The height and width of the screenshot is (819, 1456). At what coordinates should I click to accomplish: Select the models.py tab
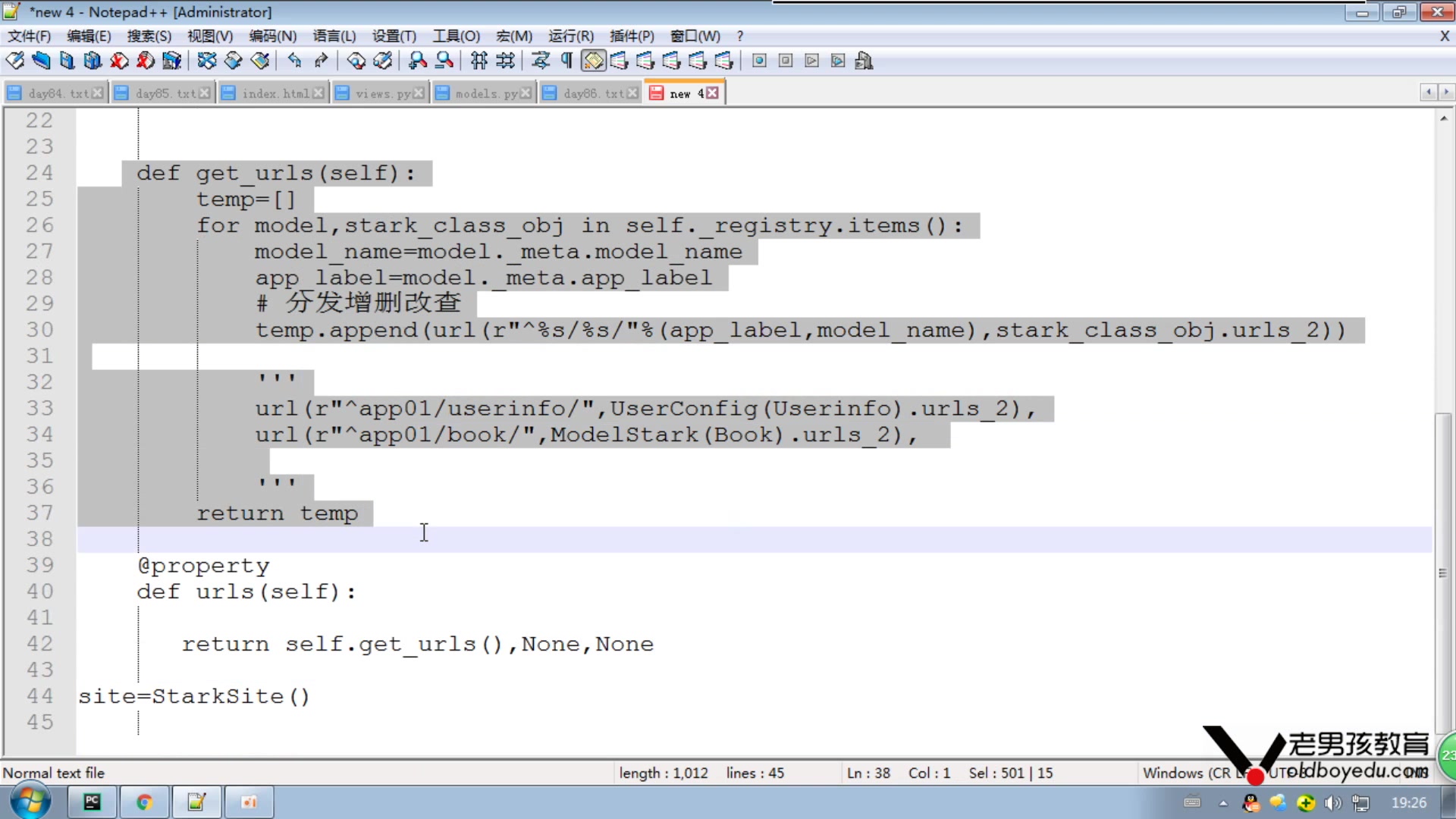point(485,93)
